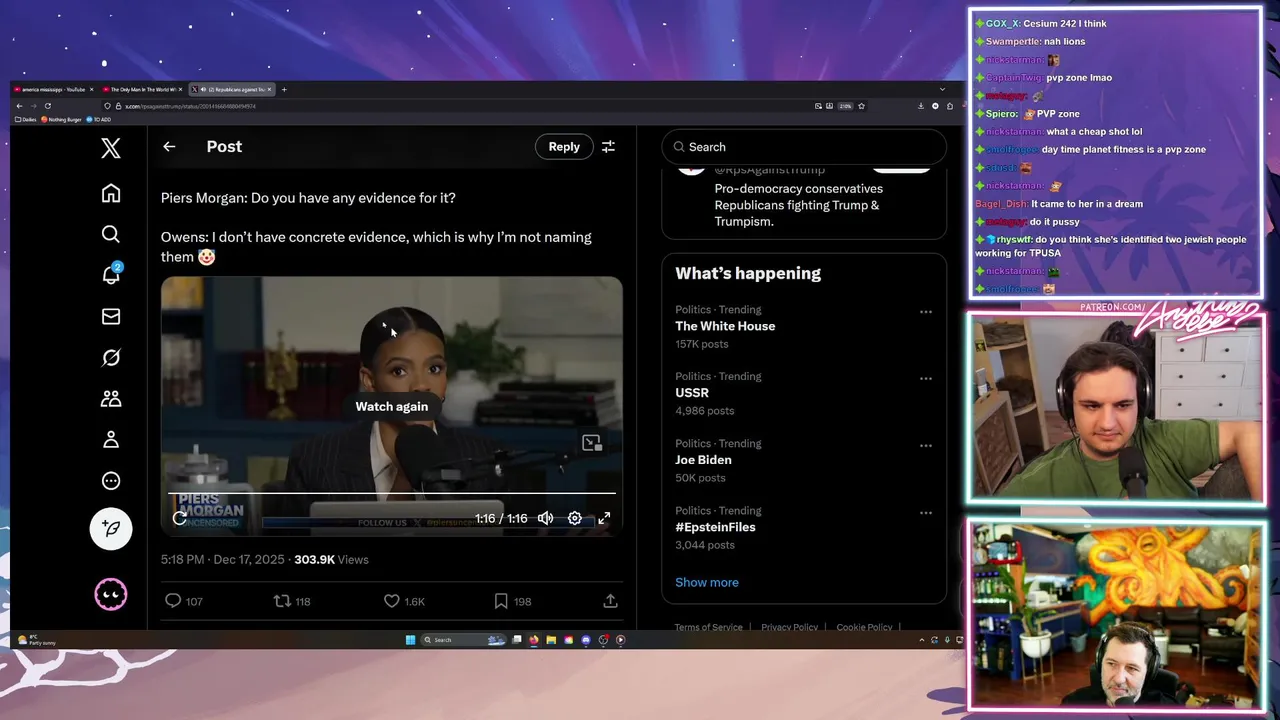Click the browser reload button
This screenshot has width=1280, height=720.
pos(47,106)
